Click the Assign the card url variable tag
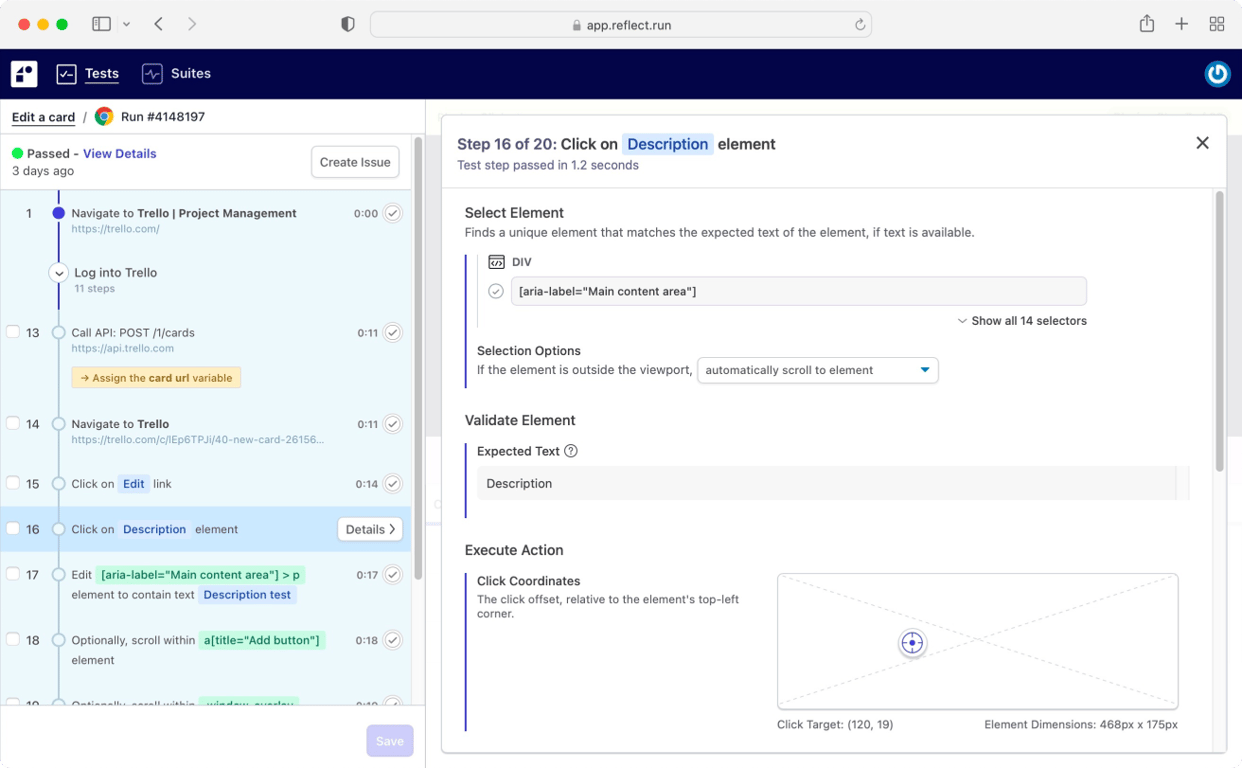This screenshot has height=768, width=1242. (156, 378)
